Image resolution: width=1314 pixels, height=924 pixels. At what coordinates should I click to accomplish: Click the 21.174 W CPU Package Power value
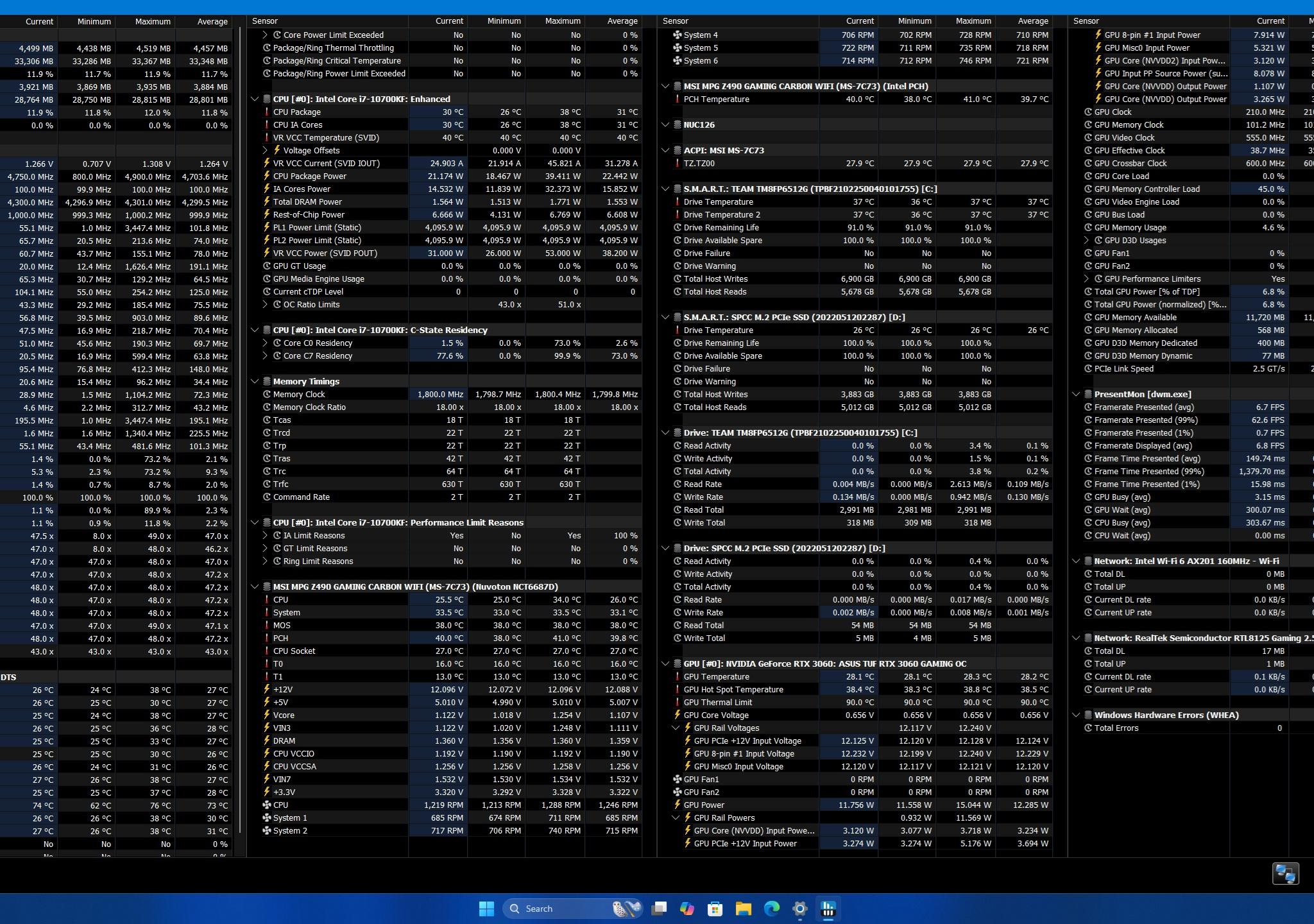click(444, 176)
